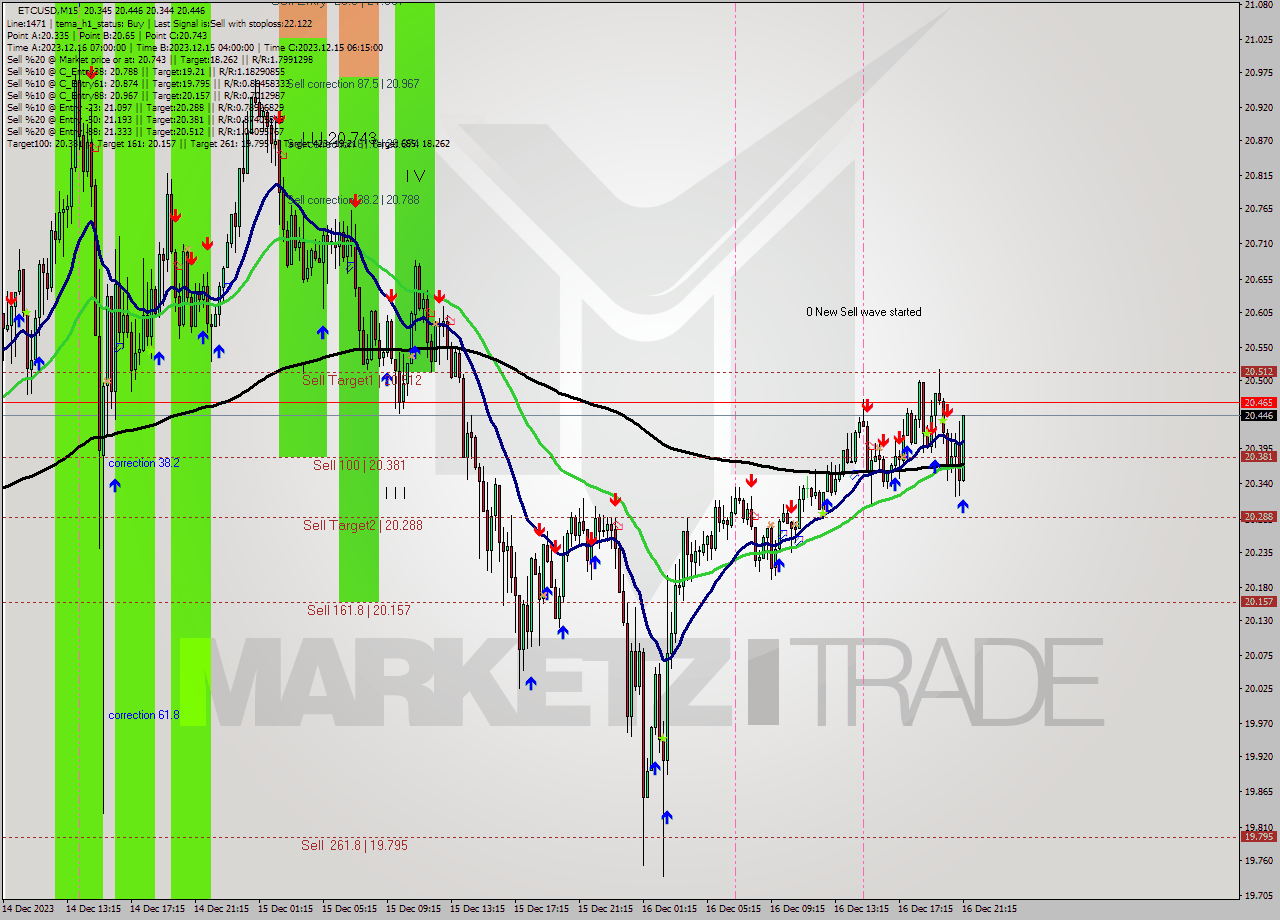Image resolution: width=1280 pixels, height=920 pixels.
Task: Click the 20.550 price axis value
Action: click(x=1258, y=347)
